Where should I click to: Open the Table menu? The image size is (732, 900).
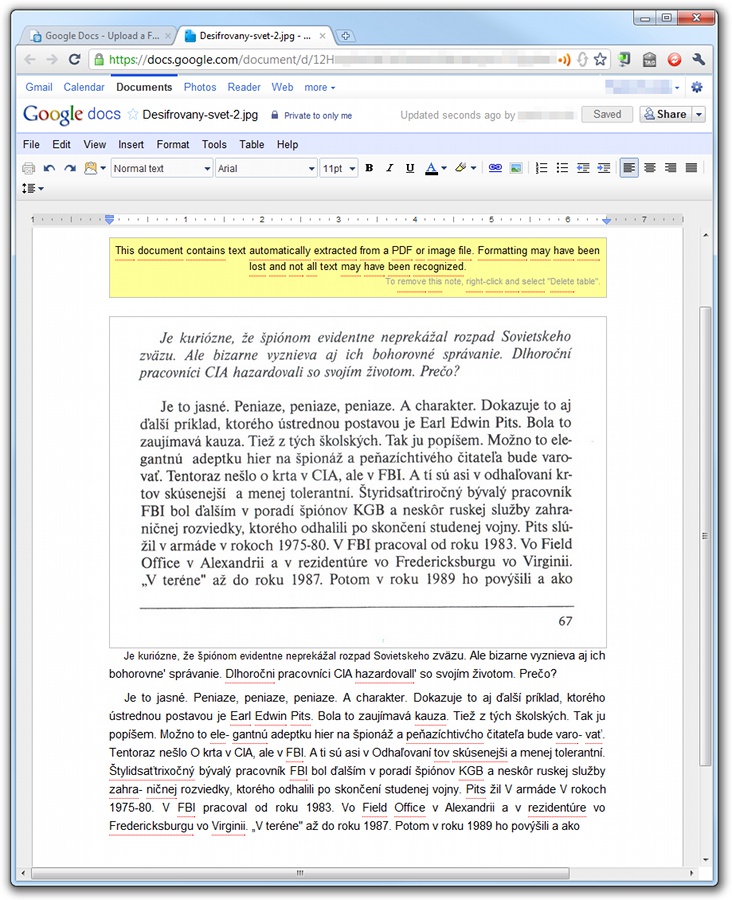pos(251,144)
